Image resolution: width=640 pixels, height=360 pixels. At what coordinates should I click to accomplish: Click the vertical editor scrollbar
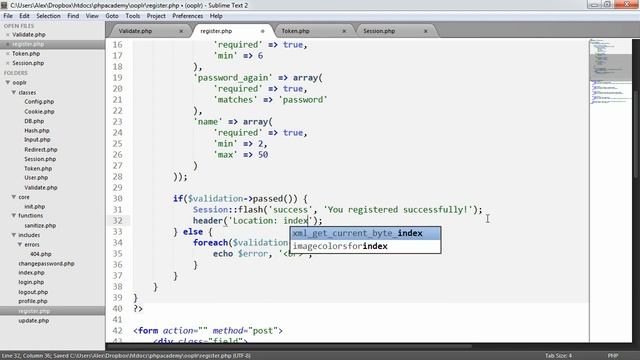click(636, 135)
